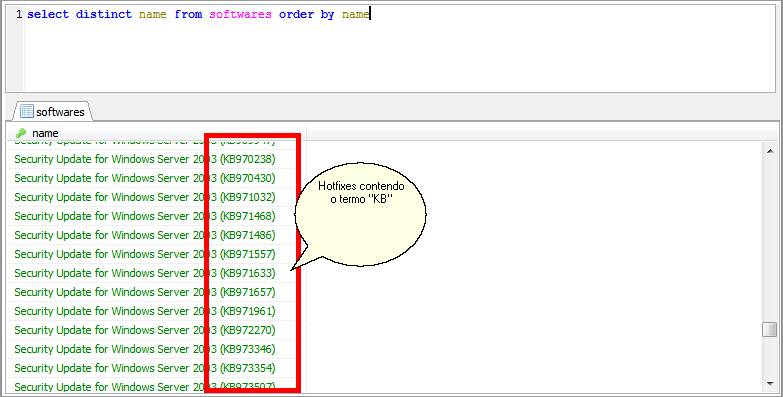This screenshot has height=397, width=783.
Task: Select row containing KB971961
Action: click(x=157, y=311)
